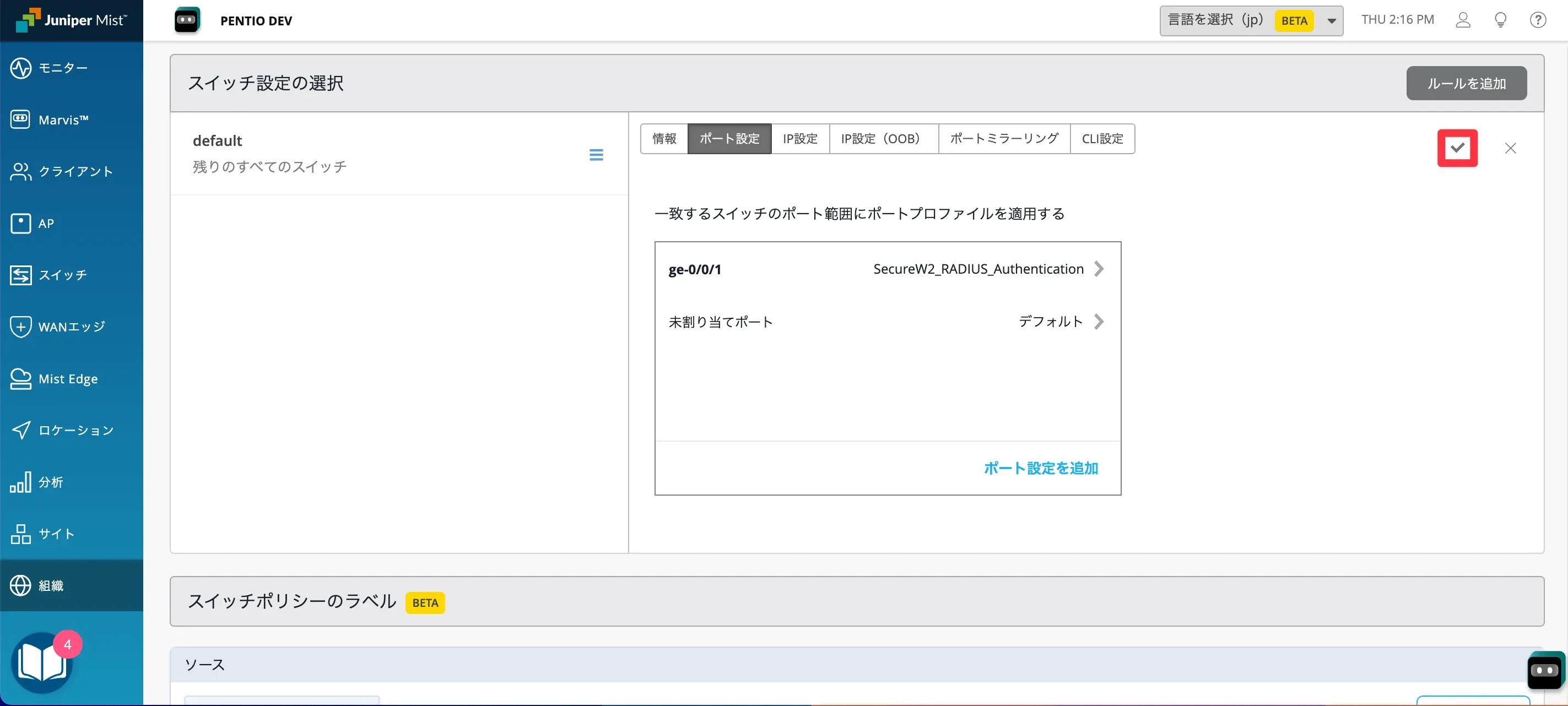Open the Analytics bar chart icon
1568x706 pixels.
point(21,482)
